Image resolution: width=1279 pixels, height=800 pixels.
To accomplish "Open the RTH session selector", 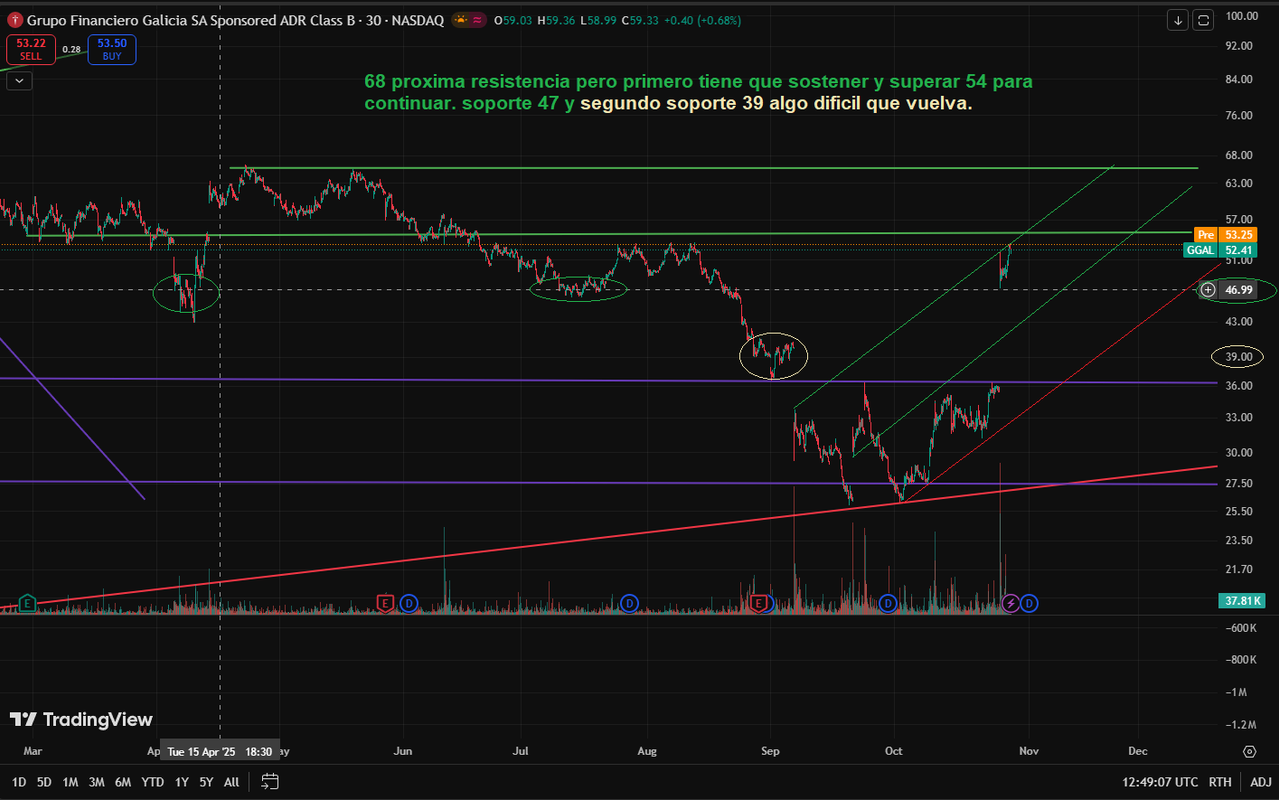I will coord(1220,782).
